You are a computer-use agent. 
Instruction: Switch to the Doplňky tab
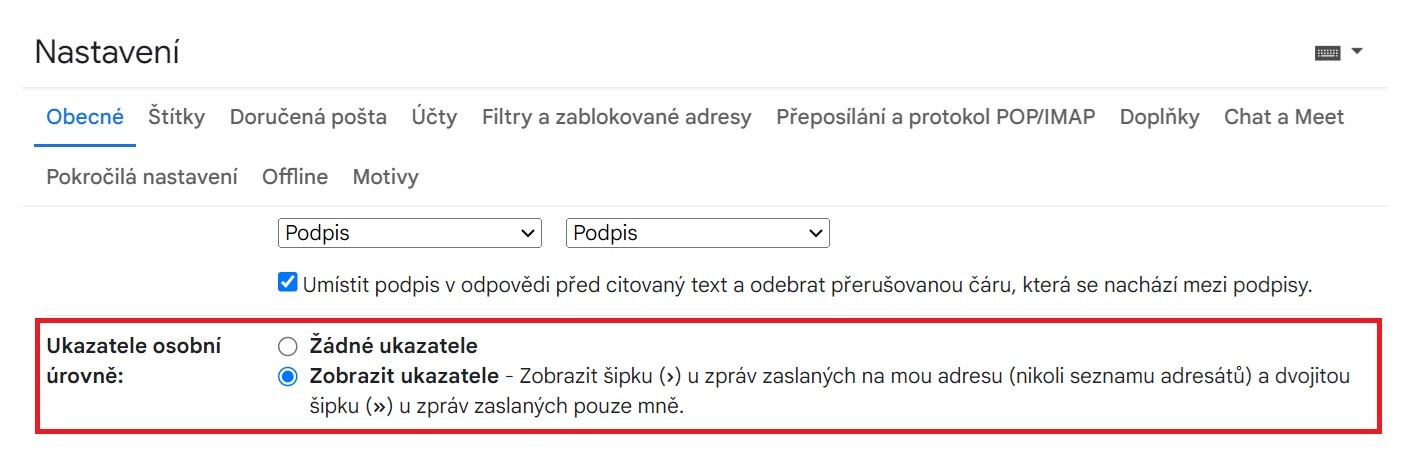coord(1159,117)
